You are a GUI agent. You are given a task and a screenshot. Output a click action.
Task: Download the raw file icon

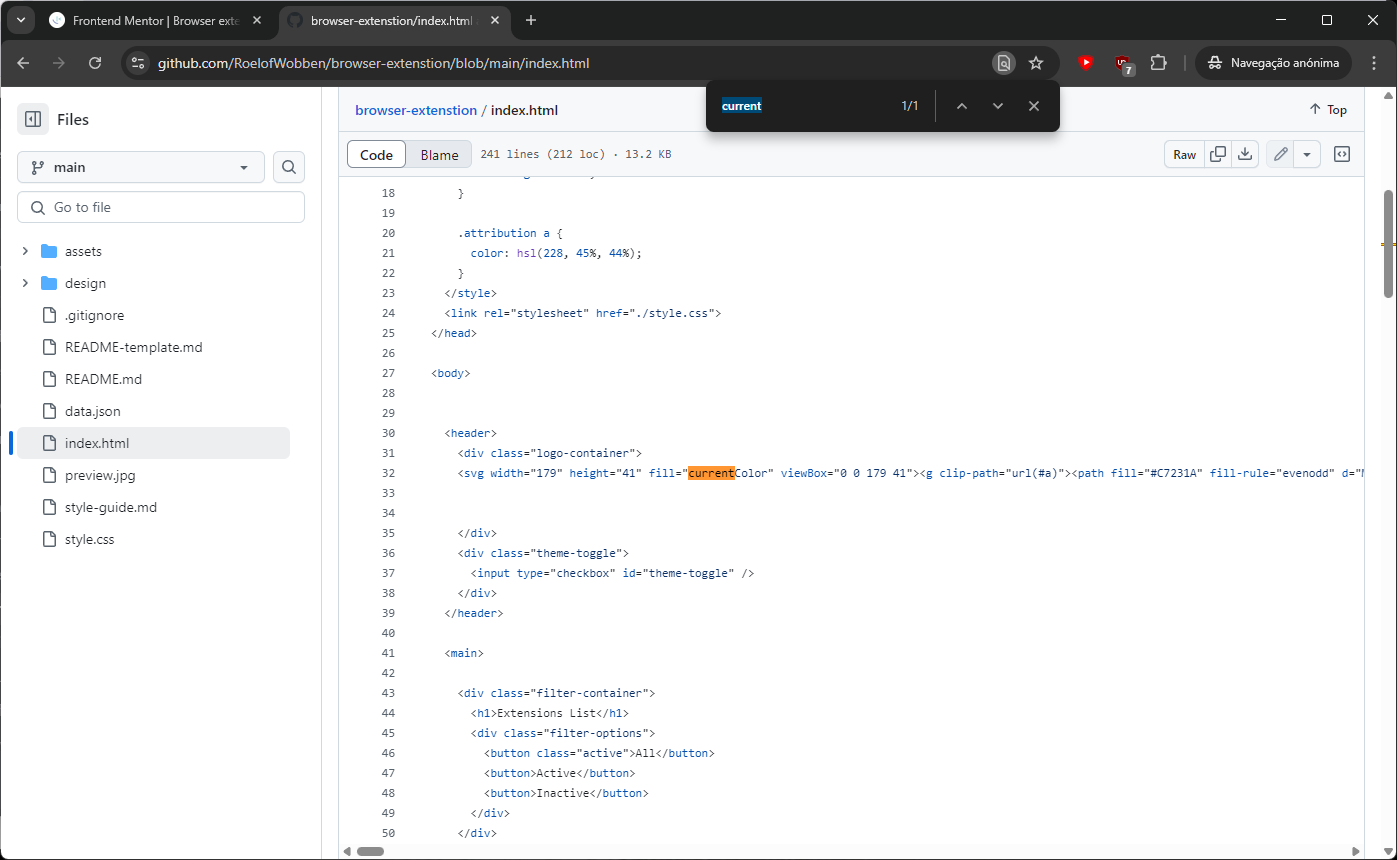pyautogui.click(x=1245, y=154)
